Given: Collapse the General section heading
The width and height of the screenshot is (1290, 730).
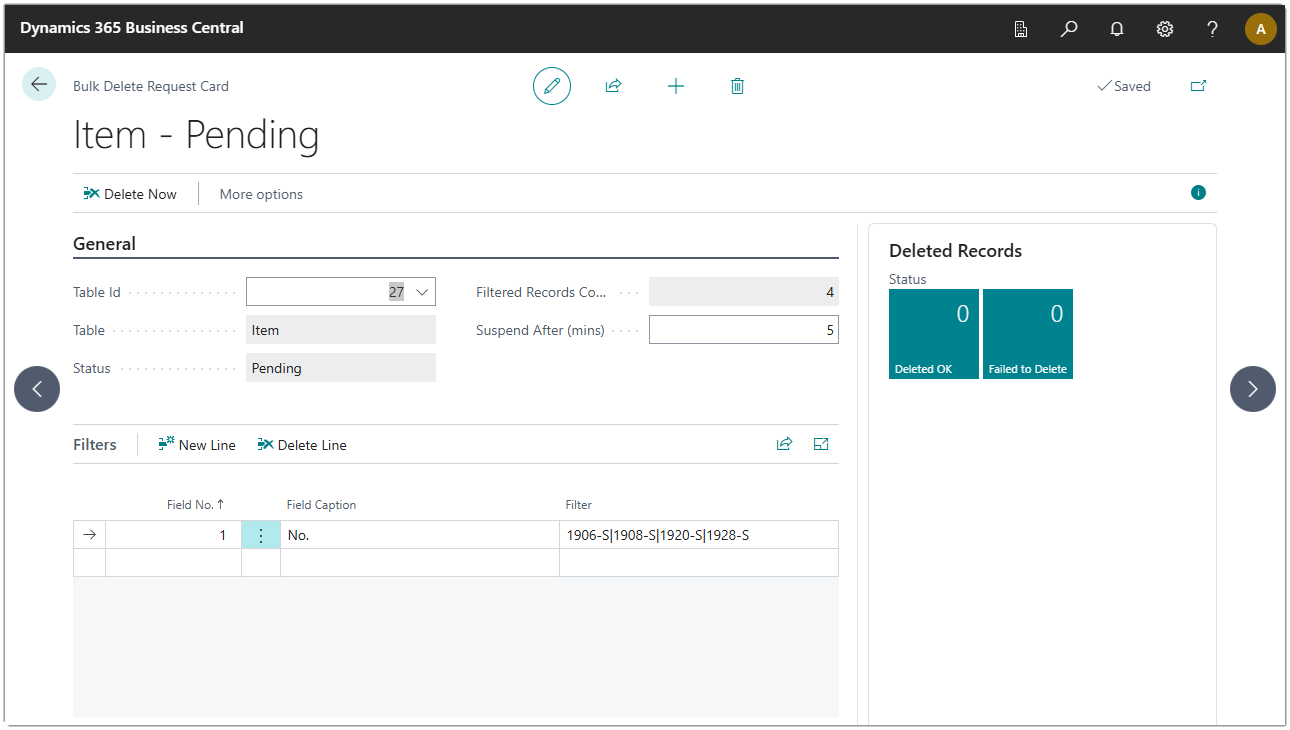Looking at the screenshot, I should [x=105, y=243].
